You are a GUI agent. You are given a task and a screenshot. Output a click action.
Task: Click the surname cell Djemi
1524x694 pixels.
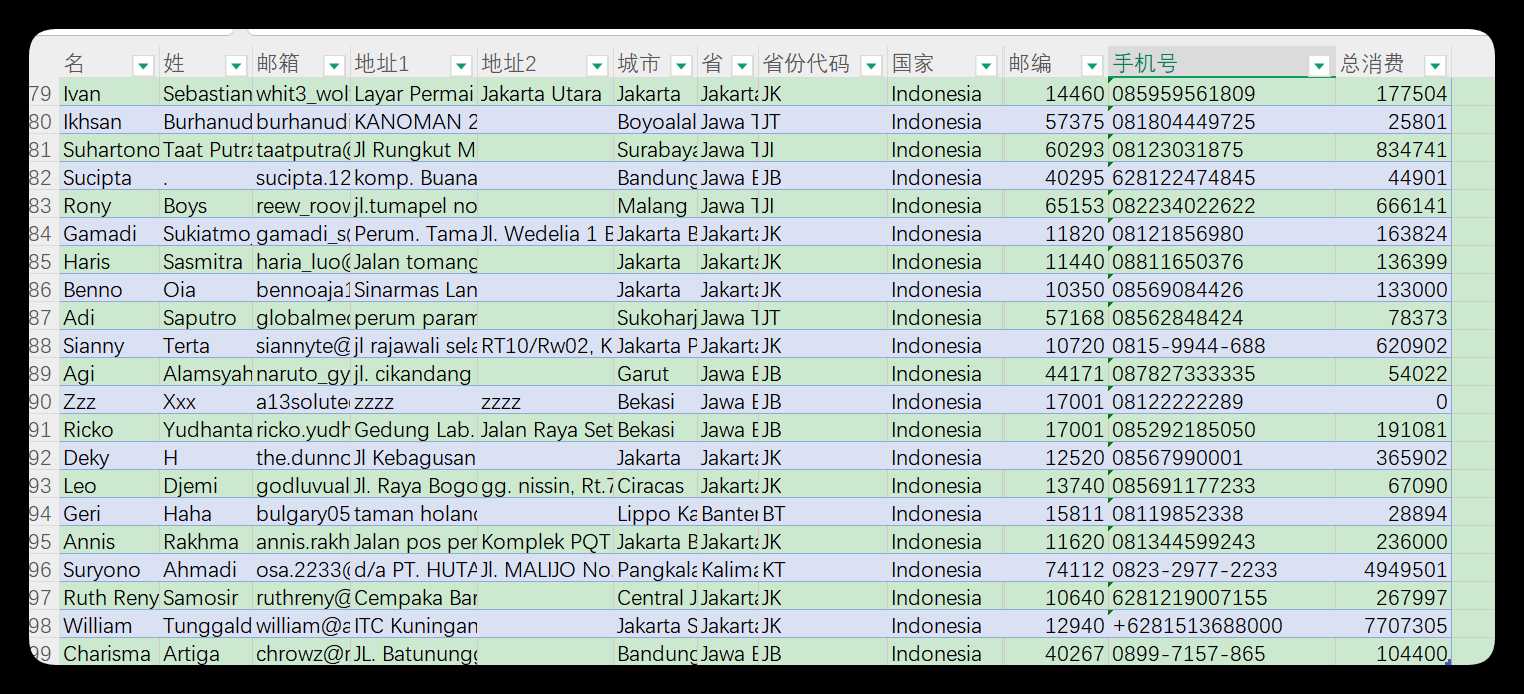click(x=206, y=486)
